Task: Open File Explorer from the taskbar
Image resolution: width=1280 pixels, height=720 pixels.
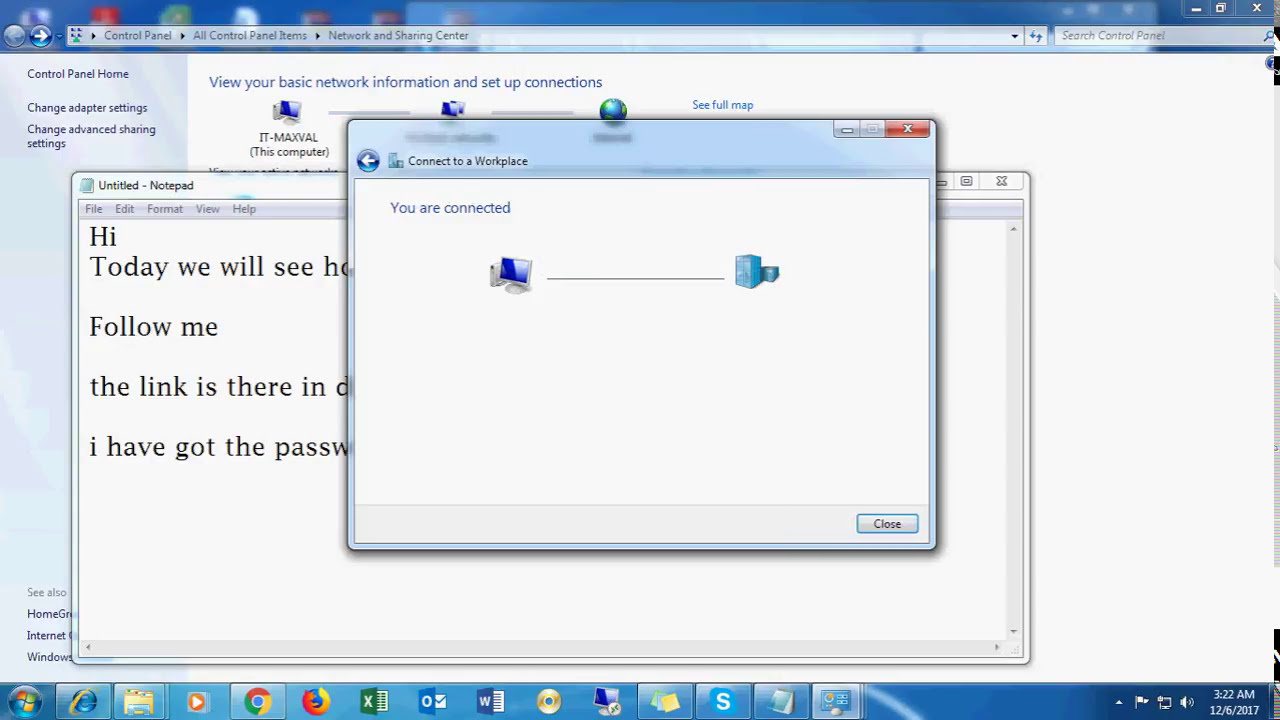Action: tap(139, 702)
